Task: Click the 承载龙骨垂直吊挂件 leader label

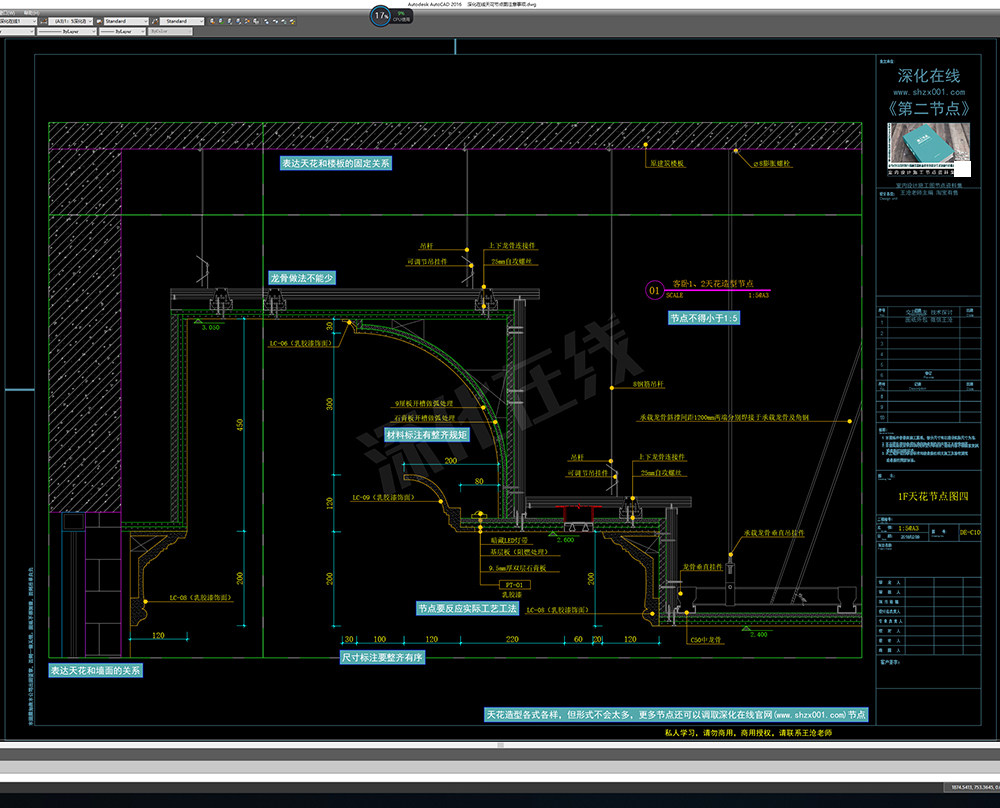Action: pyautogui.click(x=774, y=533)
